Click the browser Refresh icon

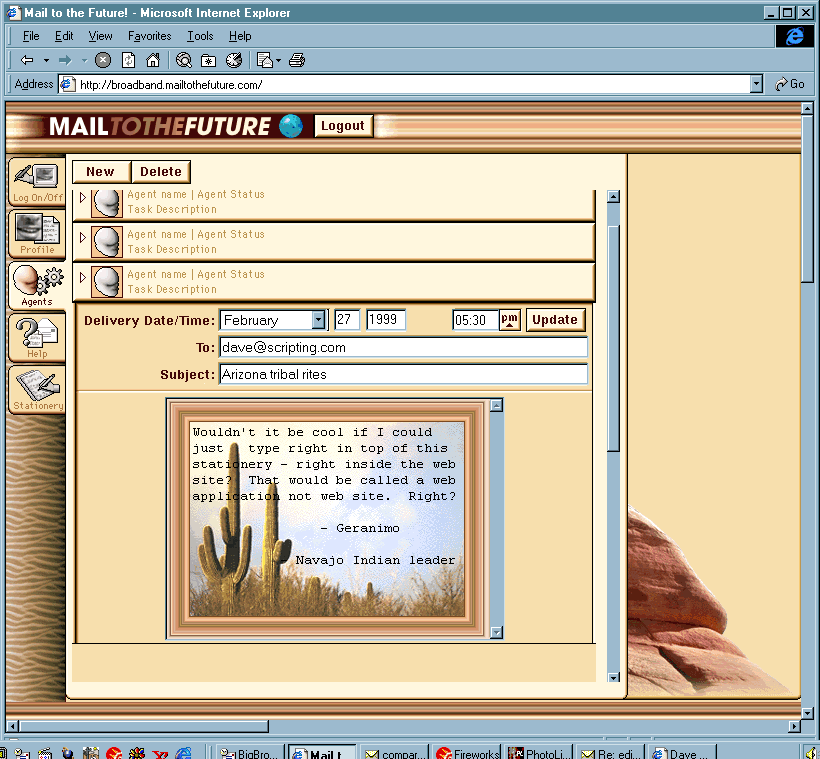pos(128,60)
